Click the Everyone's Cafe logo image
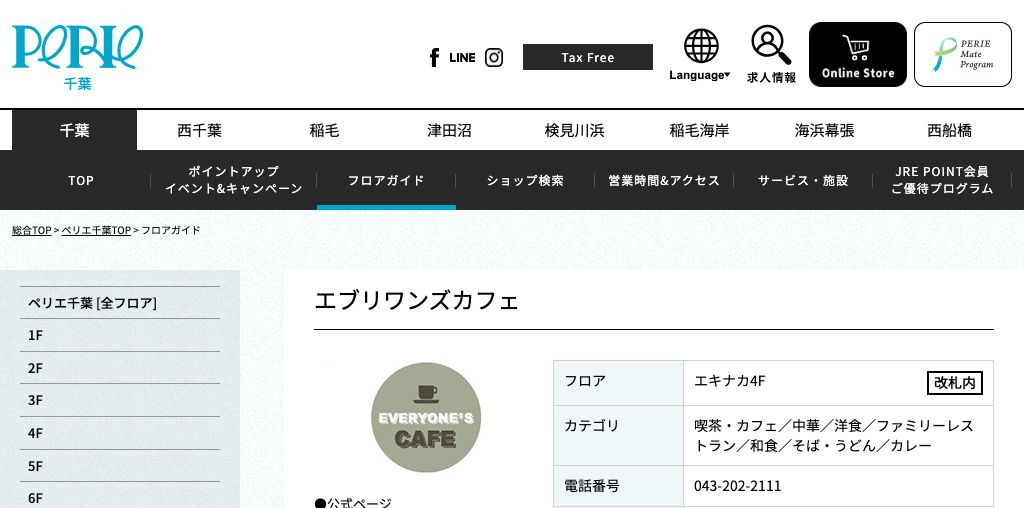The image size is (1024, 508). [426, 418]
